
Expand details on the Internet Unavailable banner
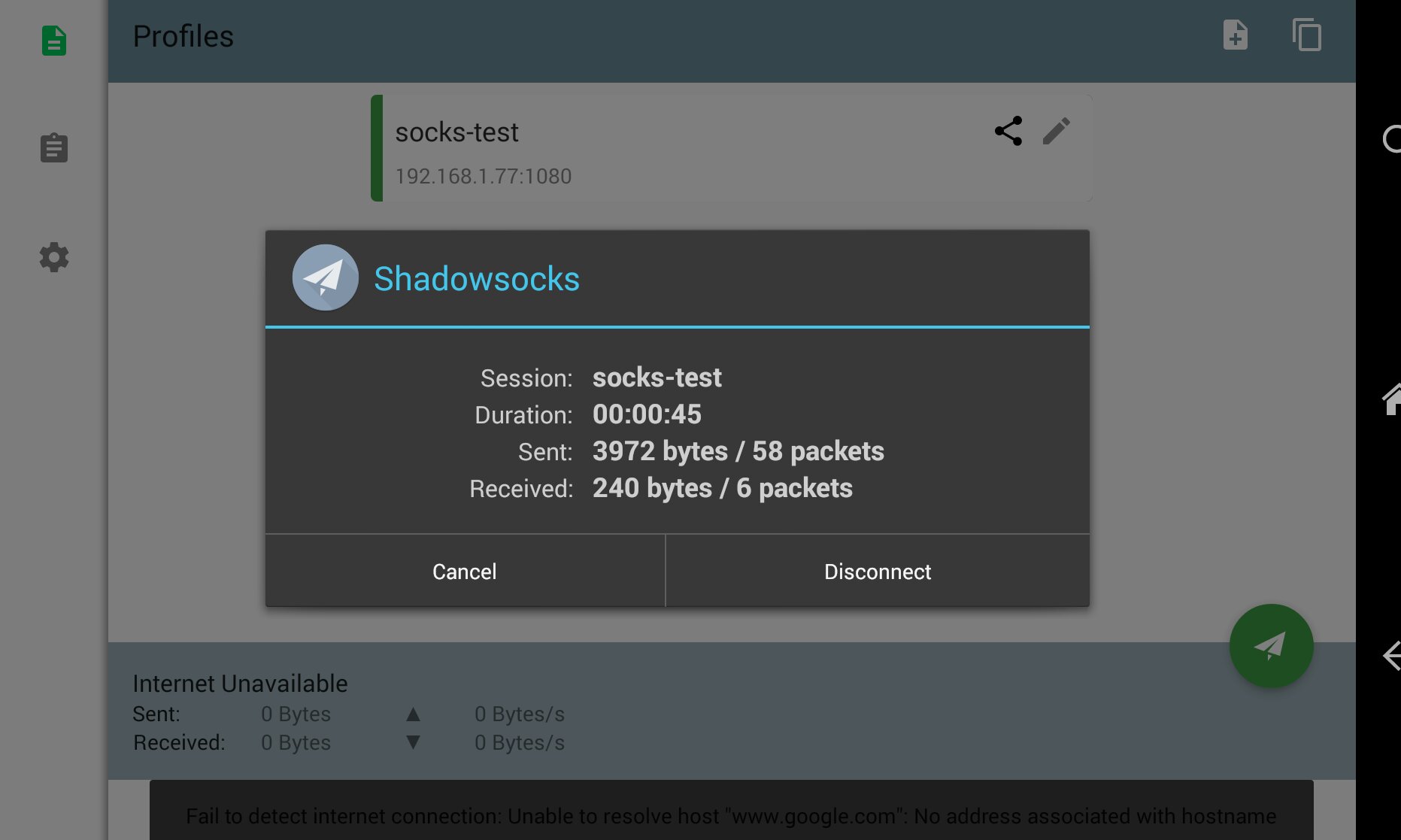(x=240, y=684)
